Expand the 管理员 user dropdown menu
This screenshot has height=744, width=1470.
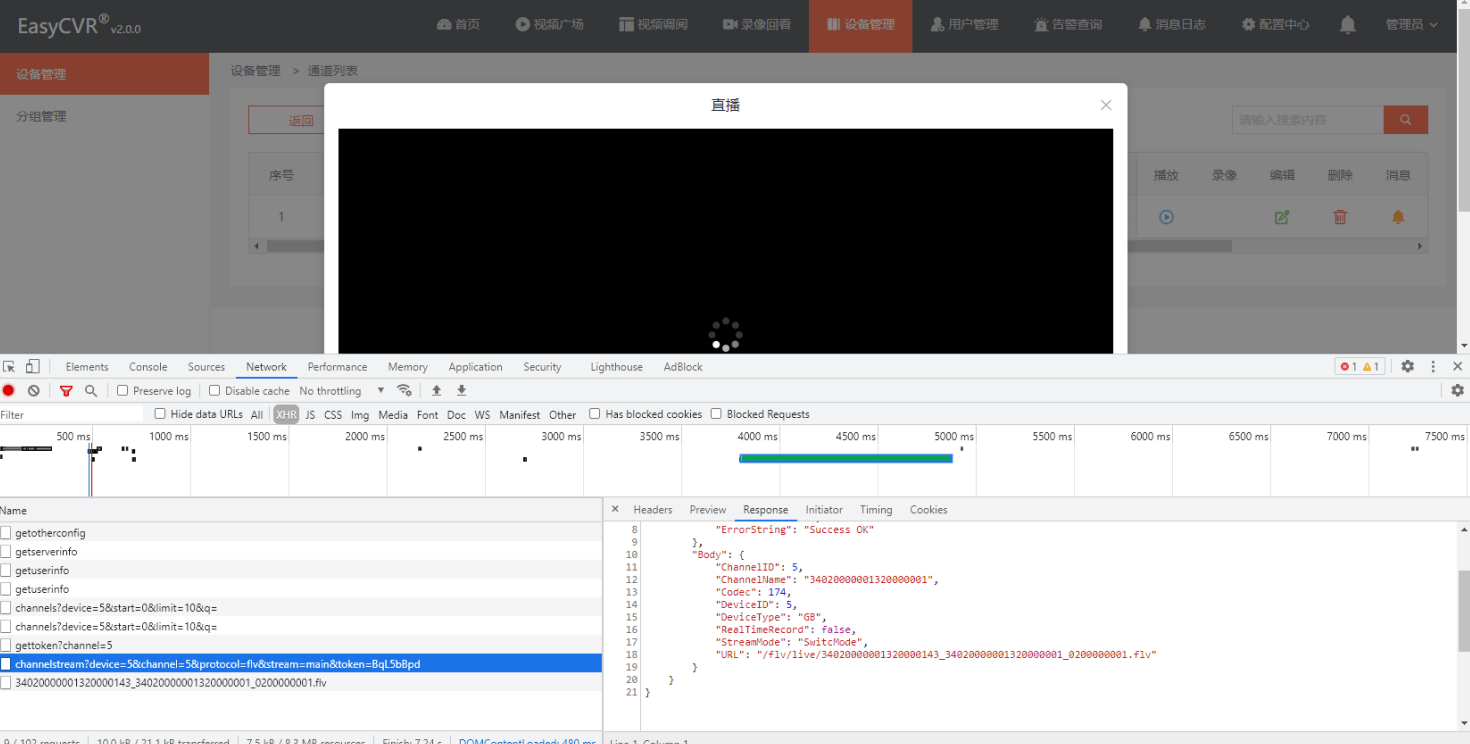pyautogui.click(x=1411, y=25)
